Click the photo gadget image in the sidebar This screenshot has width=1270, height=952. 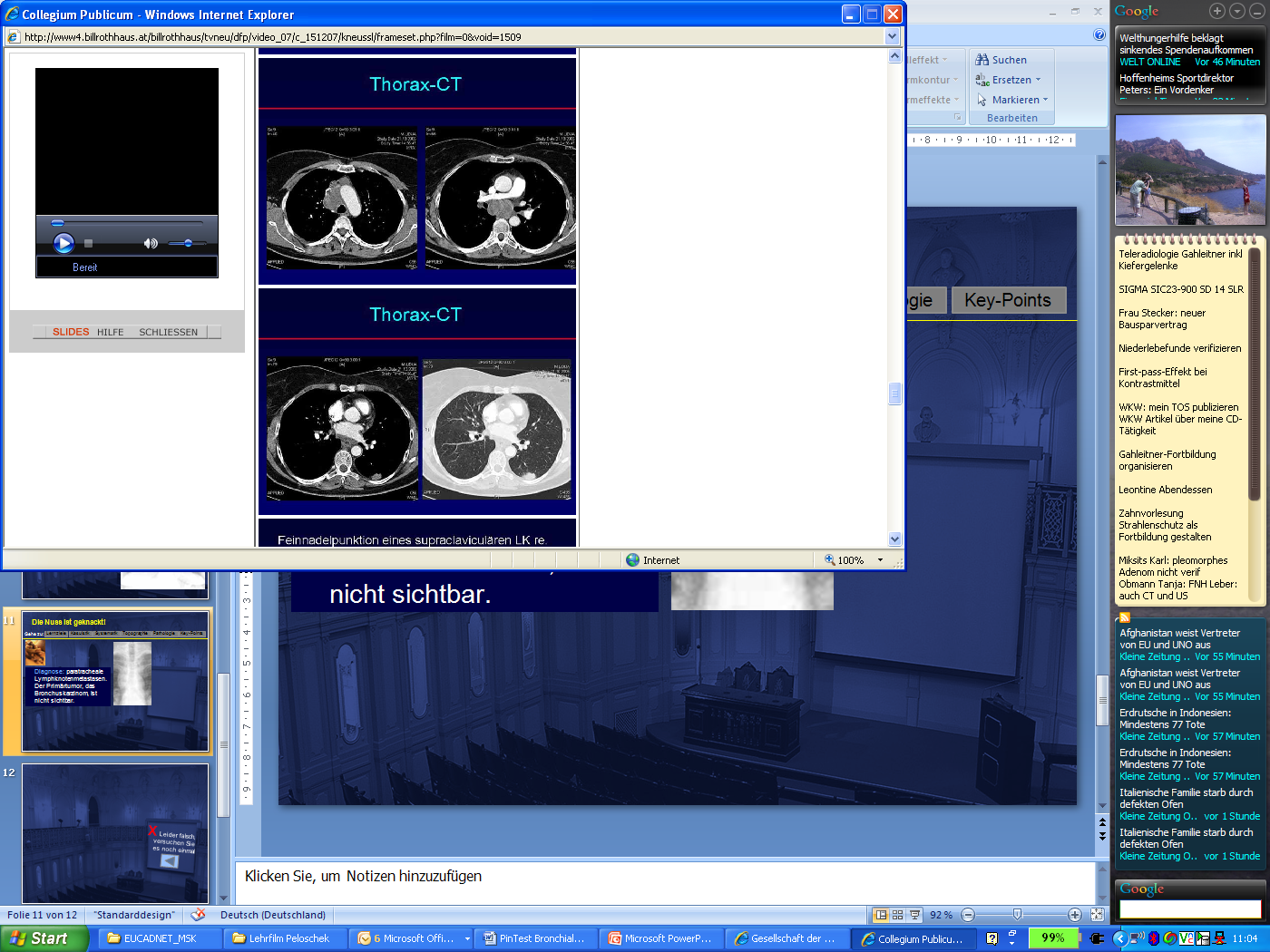coord(1189,170)
